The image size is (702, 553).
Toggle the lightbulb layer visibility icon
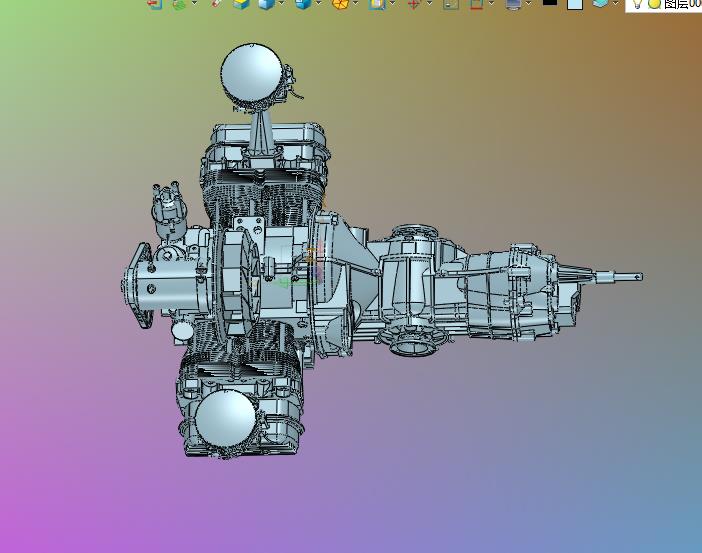[637, 4]
